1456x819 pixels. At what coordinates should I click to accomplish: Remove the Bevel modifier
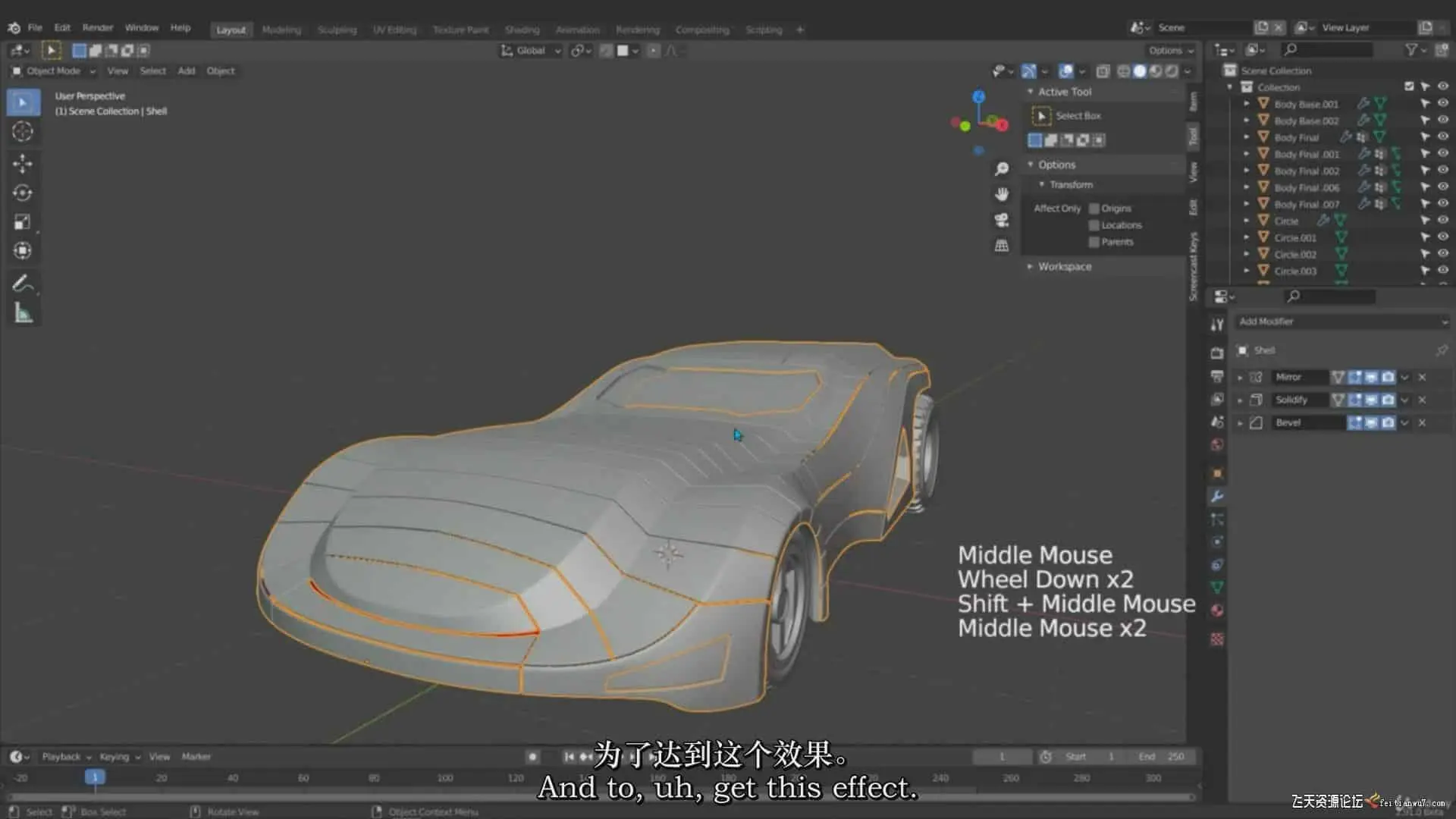coord(1423,422)
